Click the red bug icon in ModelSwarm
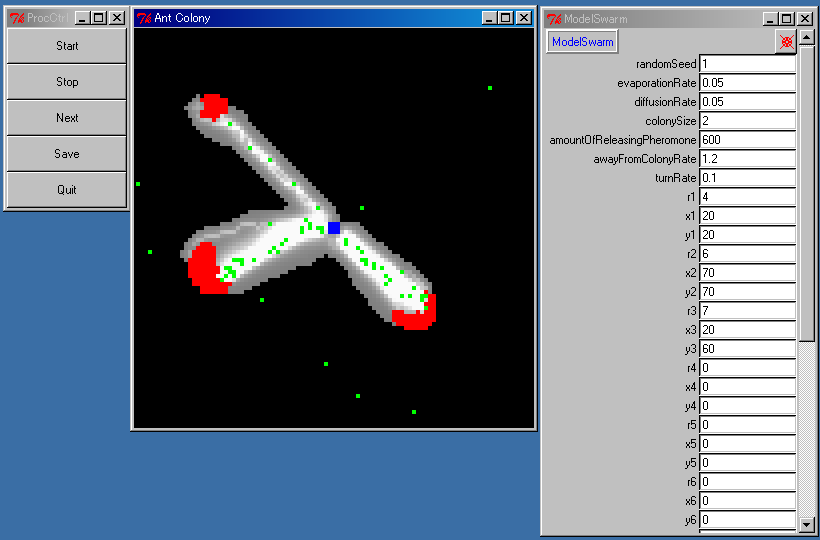820x540 pixels. [786, 42]
